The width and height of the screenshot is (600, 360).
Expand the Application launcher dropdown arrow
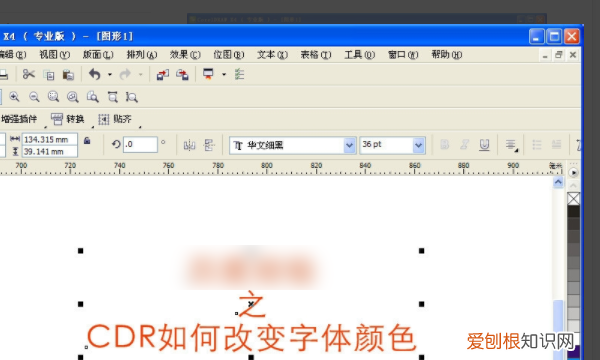[x=224, y=75]
